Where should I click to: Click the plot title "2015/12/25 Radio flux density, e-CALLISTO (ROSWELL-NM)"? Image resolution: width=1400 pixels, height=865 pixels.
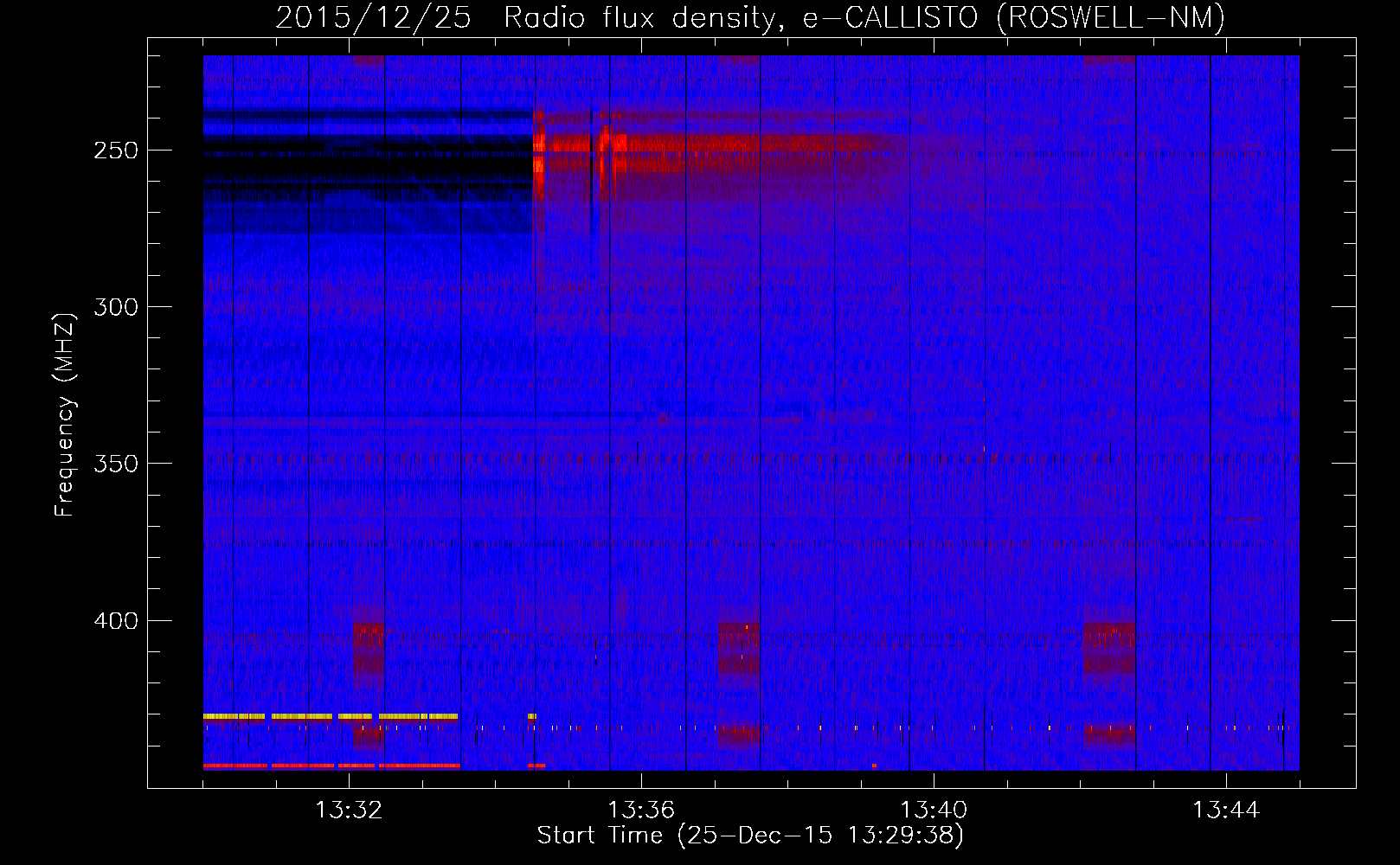(750, 17)
